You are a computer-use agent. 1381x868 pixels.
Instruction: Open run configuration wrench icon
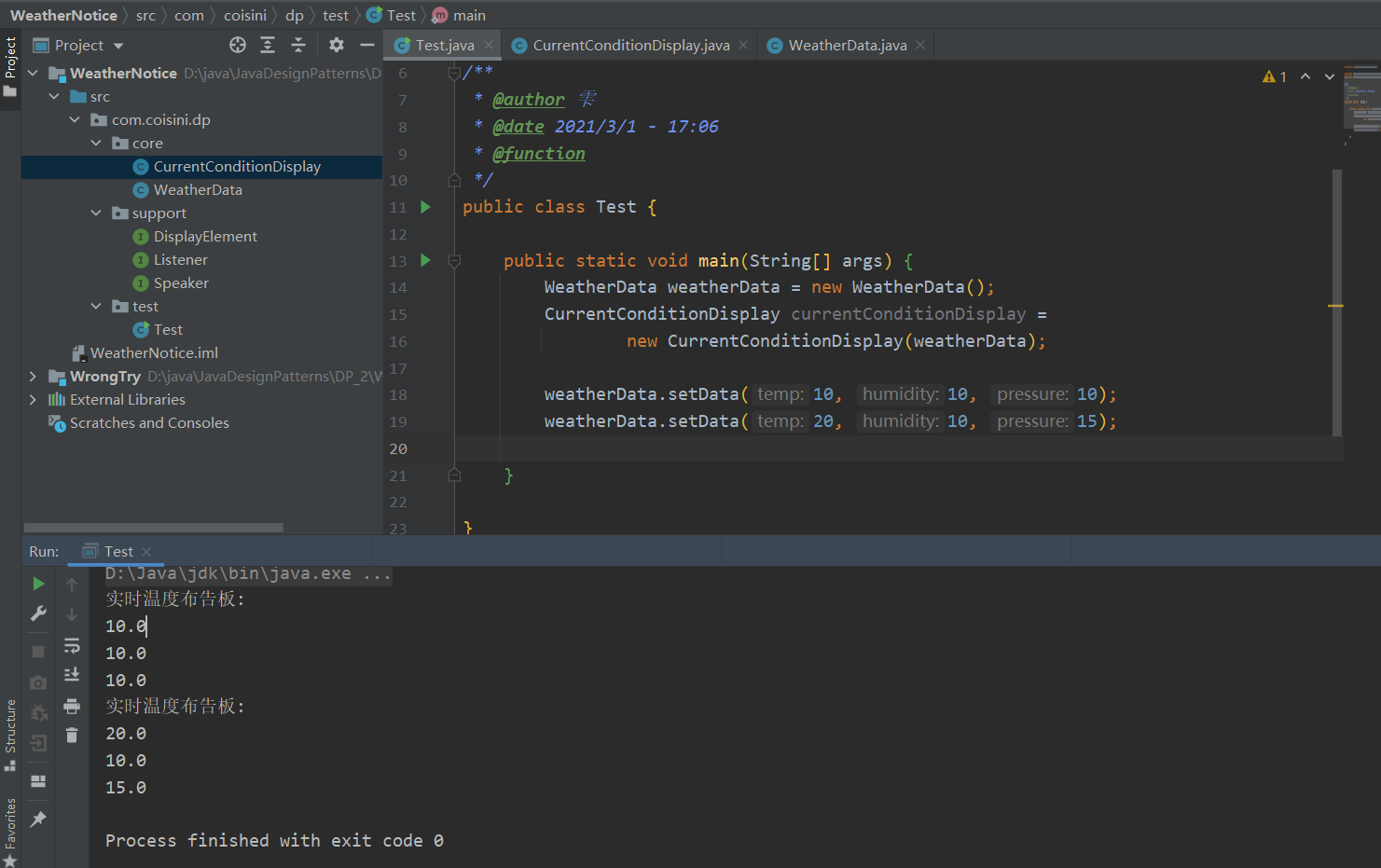[38, 613]
